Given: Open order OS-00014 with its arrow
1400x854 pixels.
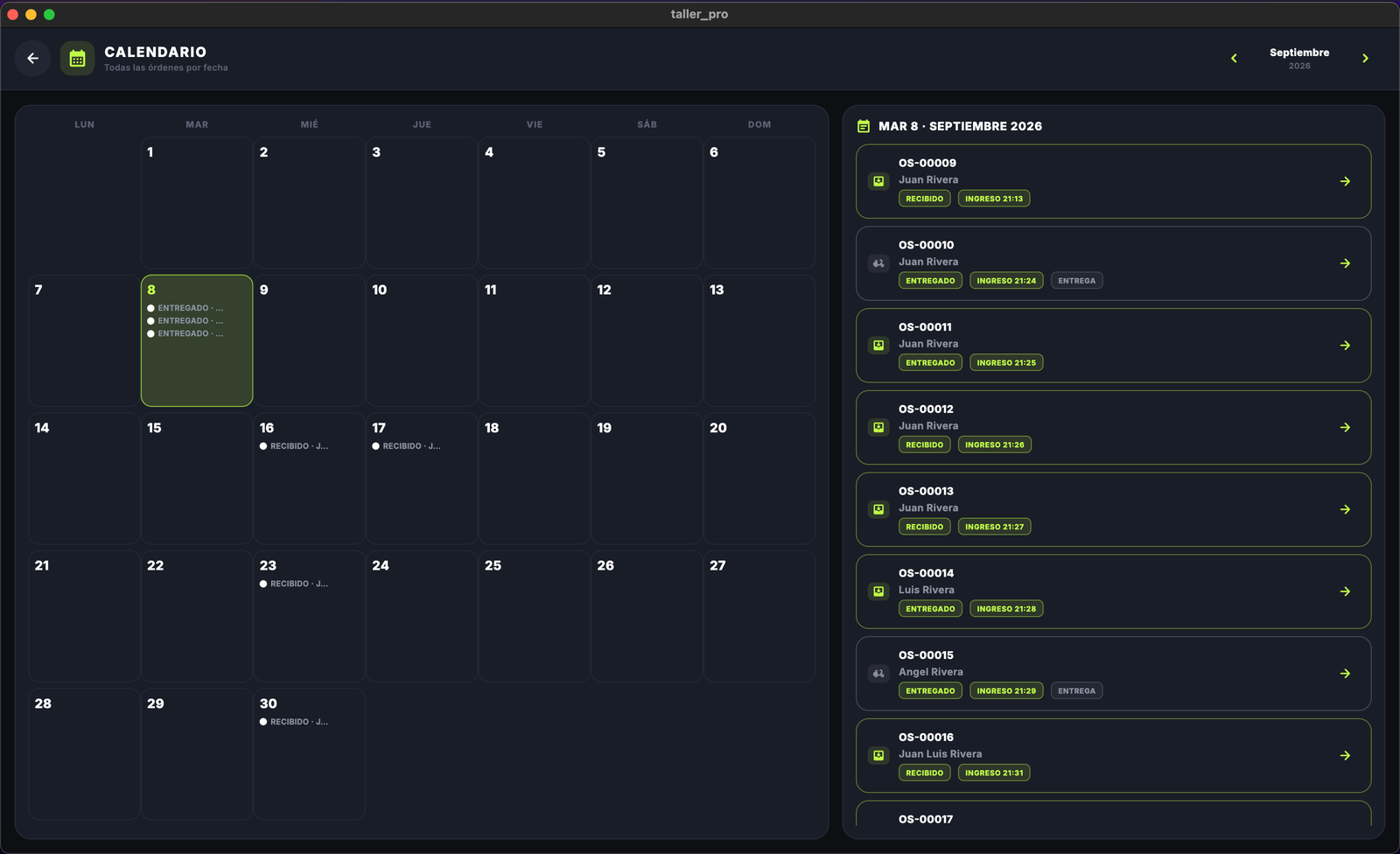Looking at the screenshot, I should (1345, 591).
